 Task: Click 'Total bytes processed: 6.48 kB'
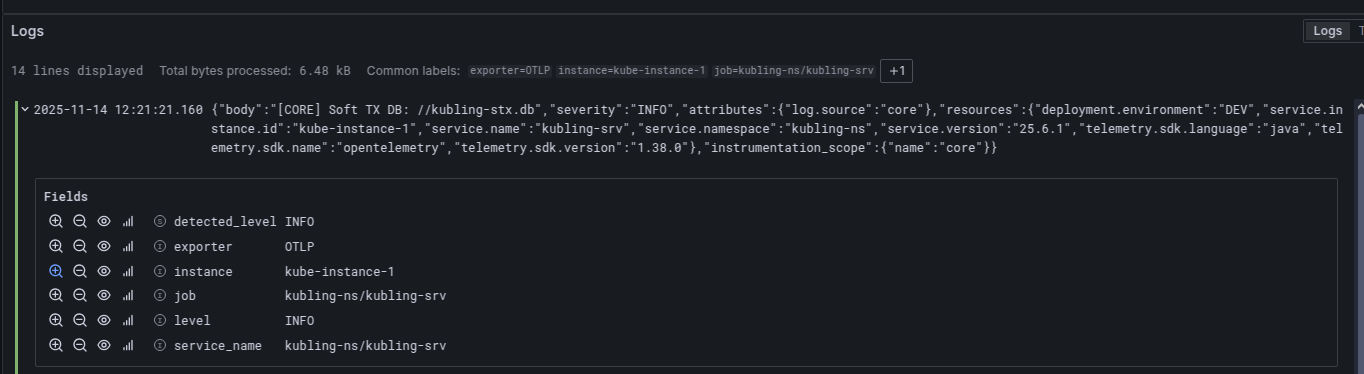click(255, 71)
